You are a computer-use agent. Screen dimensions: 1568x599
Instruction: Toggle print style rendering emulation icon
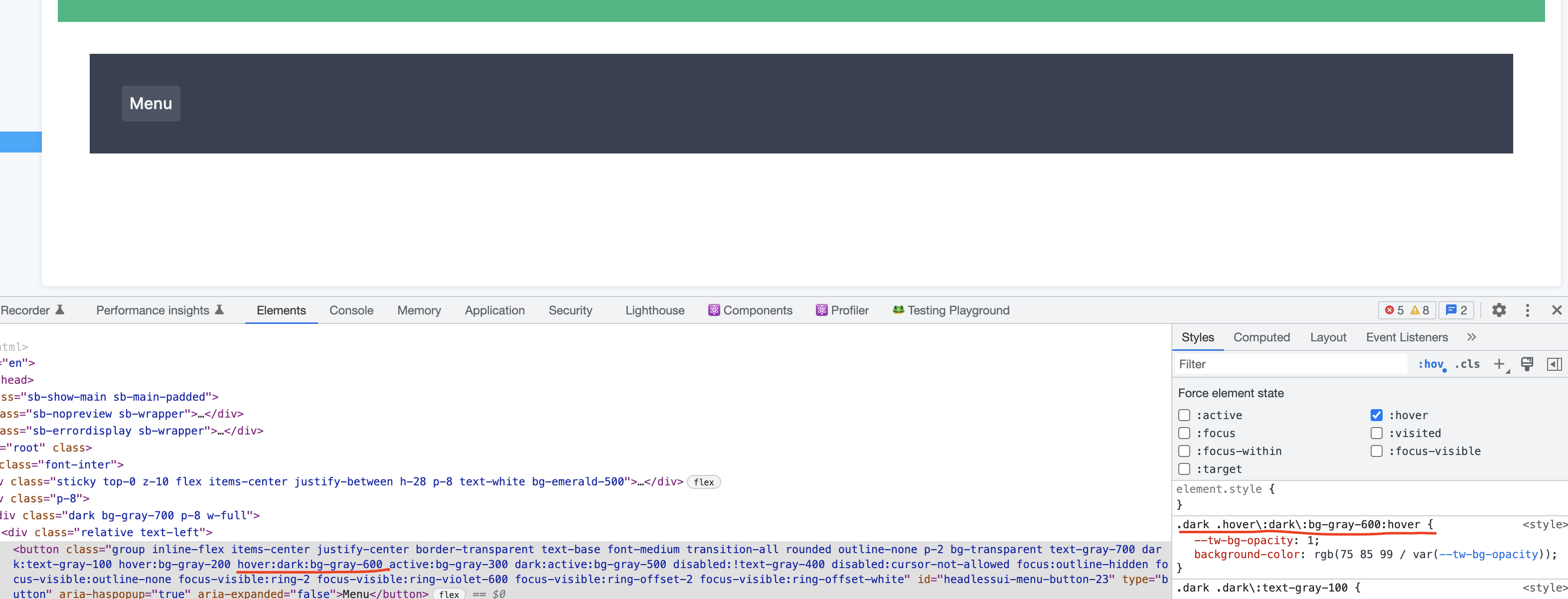pos(1527,363)
